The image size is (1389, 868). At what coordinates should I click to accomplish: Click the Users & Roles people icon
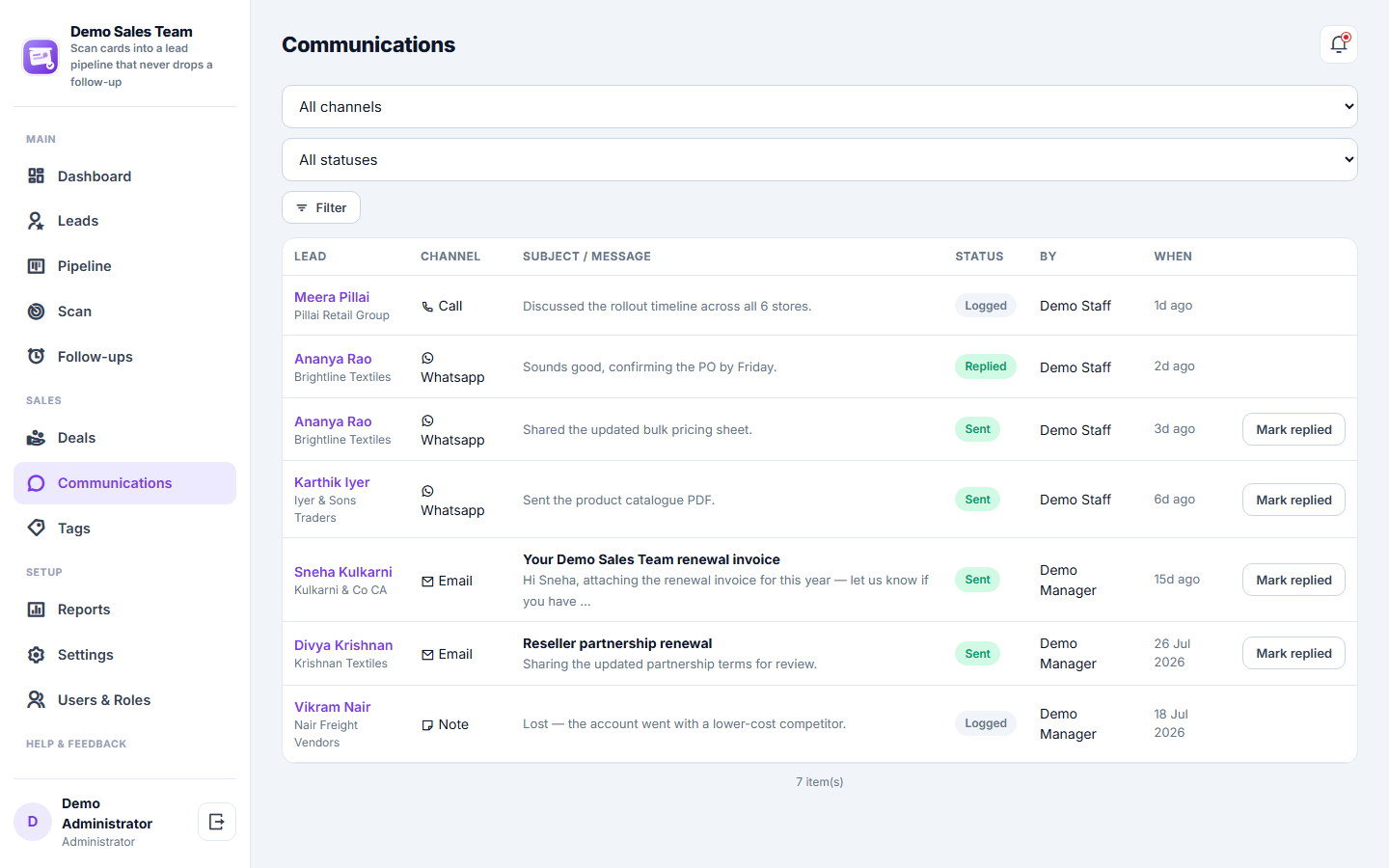click(x=37, y=700)
